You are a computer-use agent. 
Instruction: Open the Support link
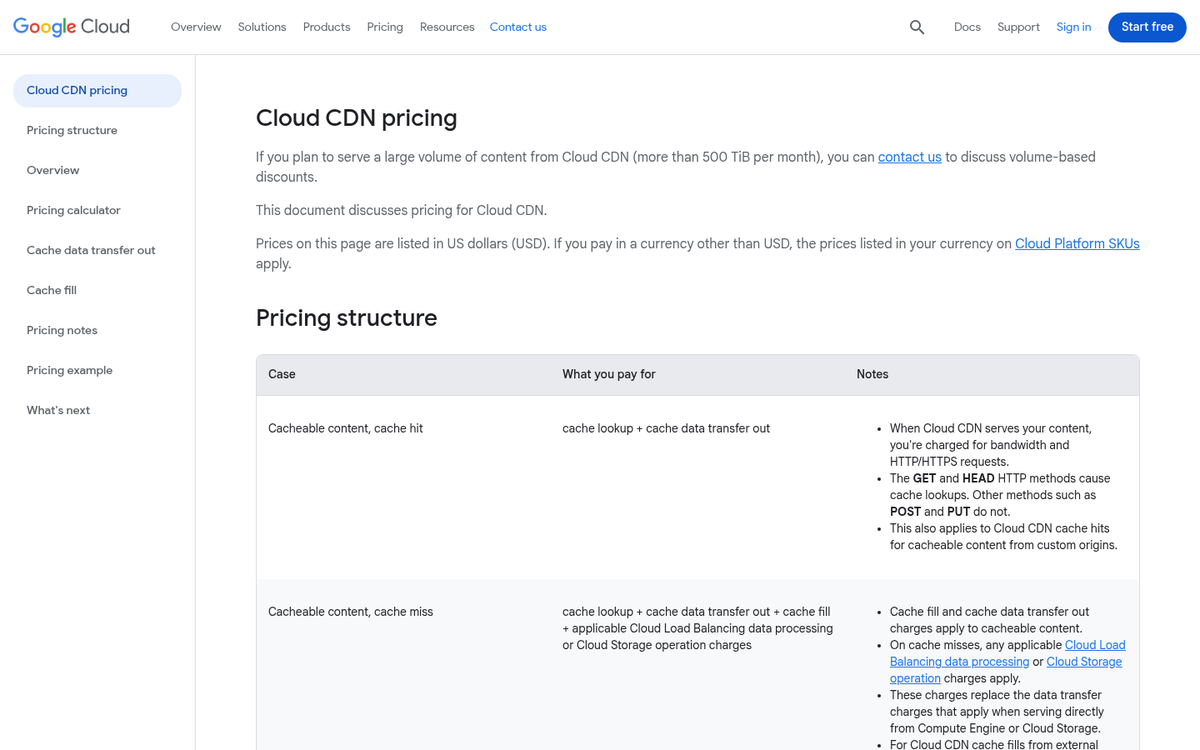[1018, 27]
